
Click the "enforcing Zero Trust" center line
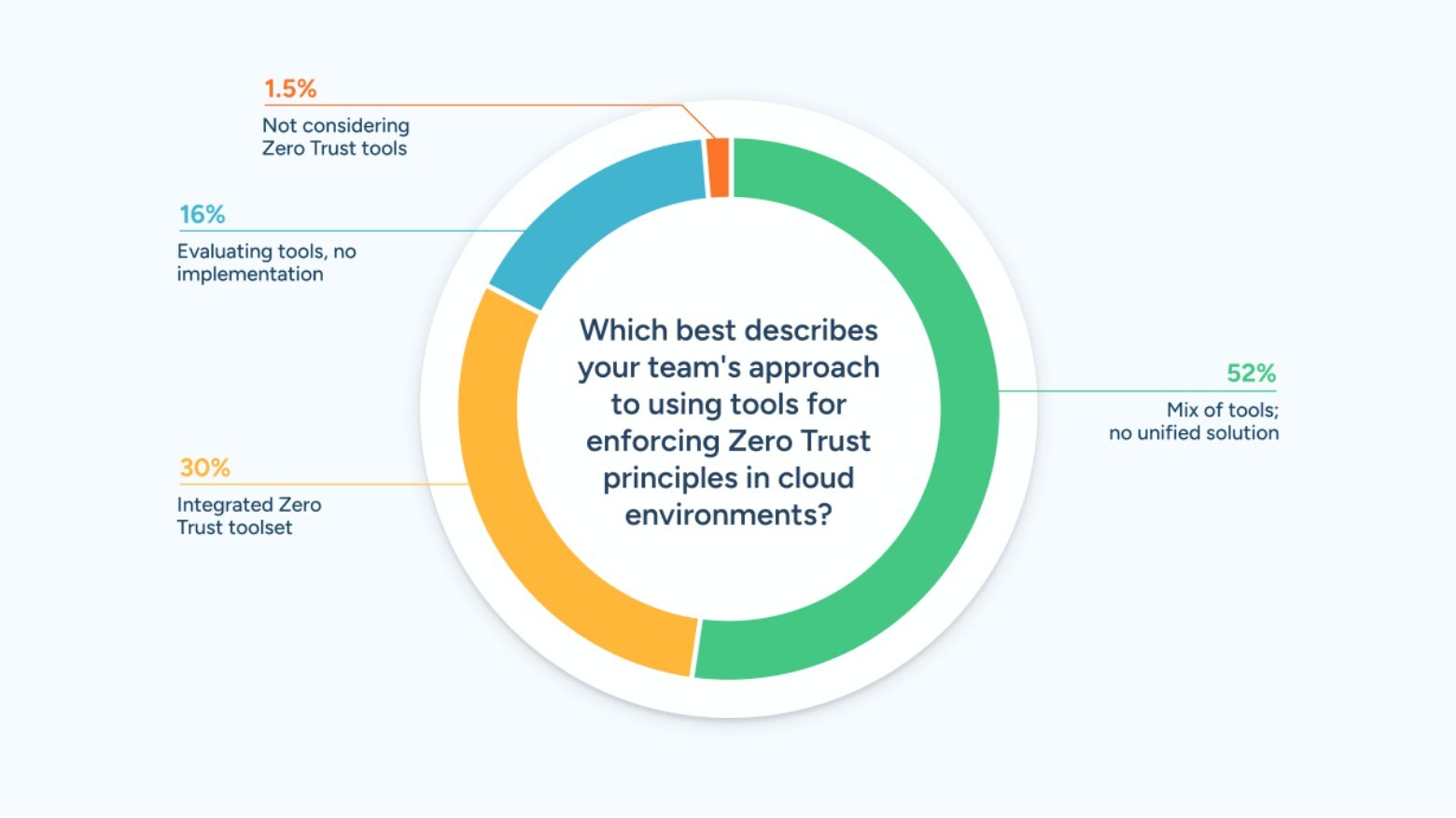(728, 441)
